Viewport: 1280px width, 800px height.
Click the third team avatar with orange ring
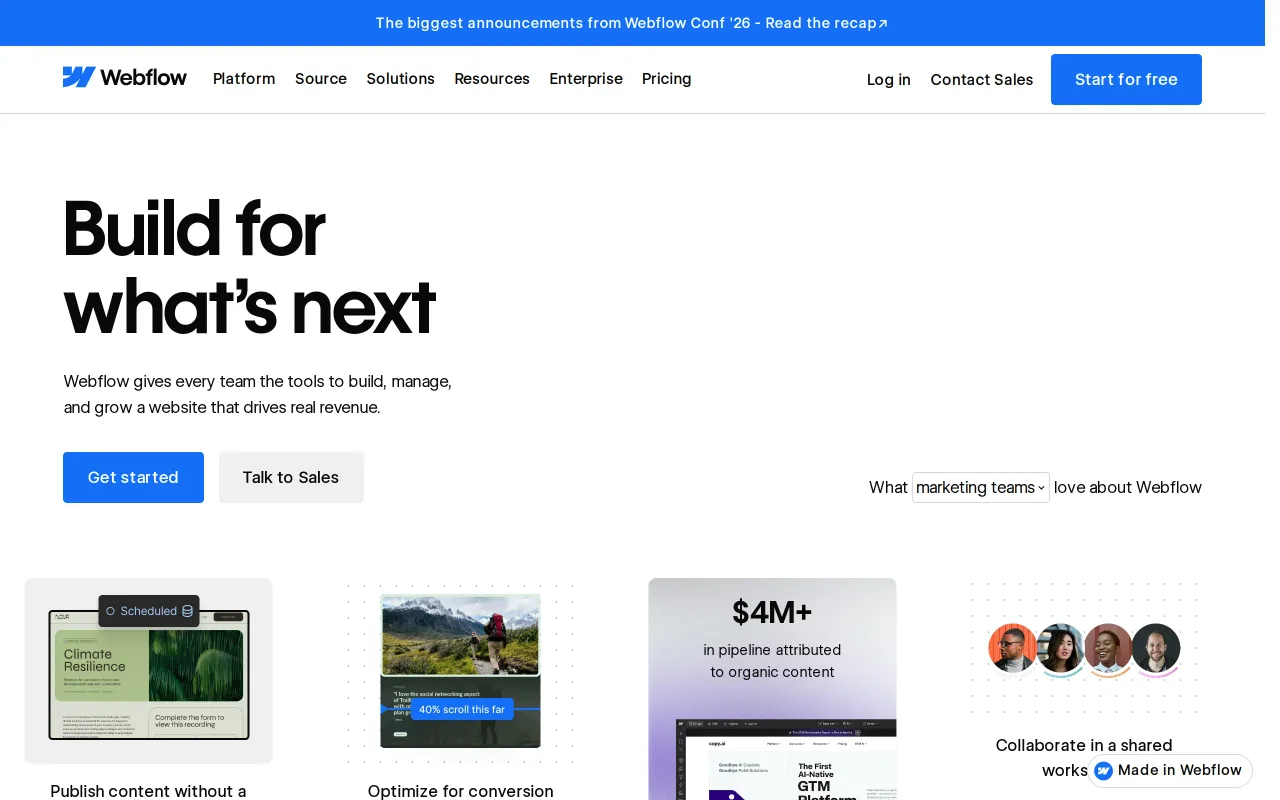(1108, 648)
